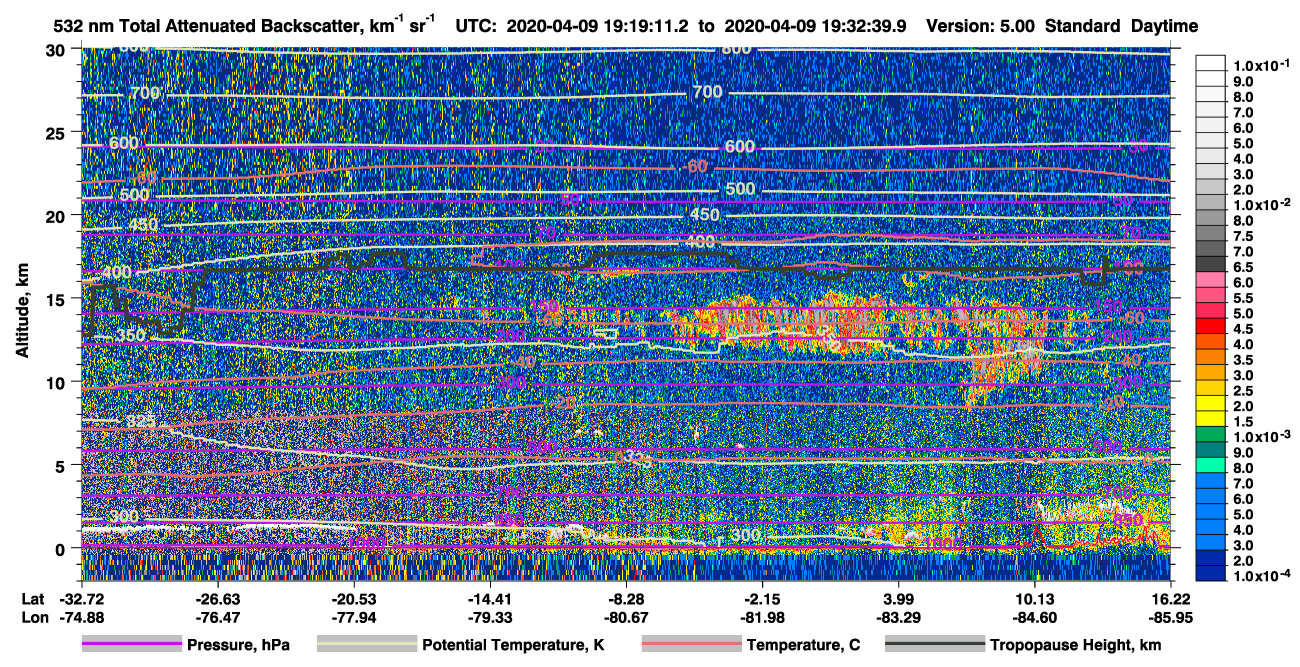
Task: Click the 'Potential Temperature, K' legend label
Action: tap(513, 646)
